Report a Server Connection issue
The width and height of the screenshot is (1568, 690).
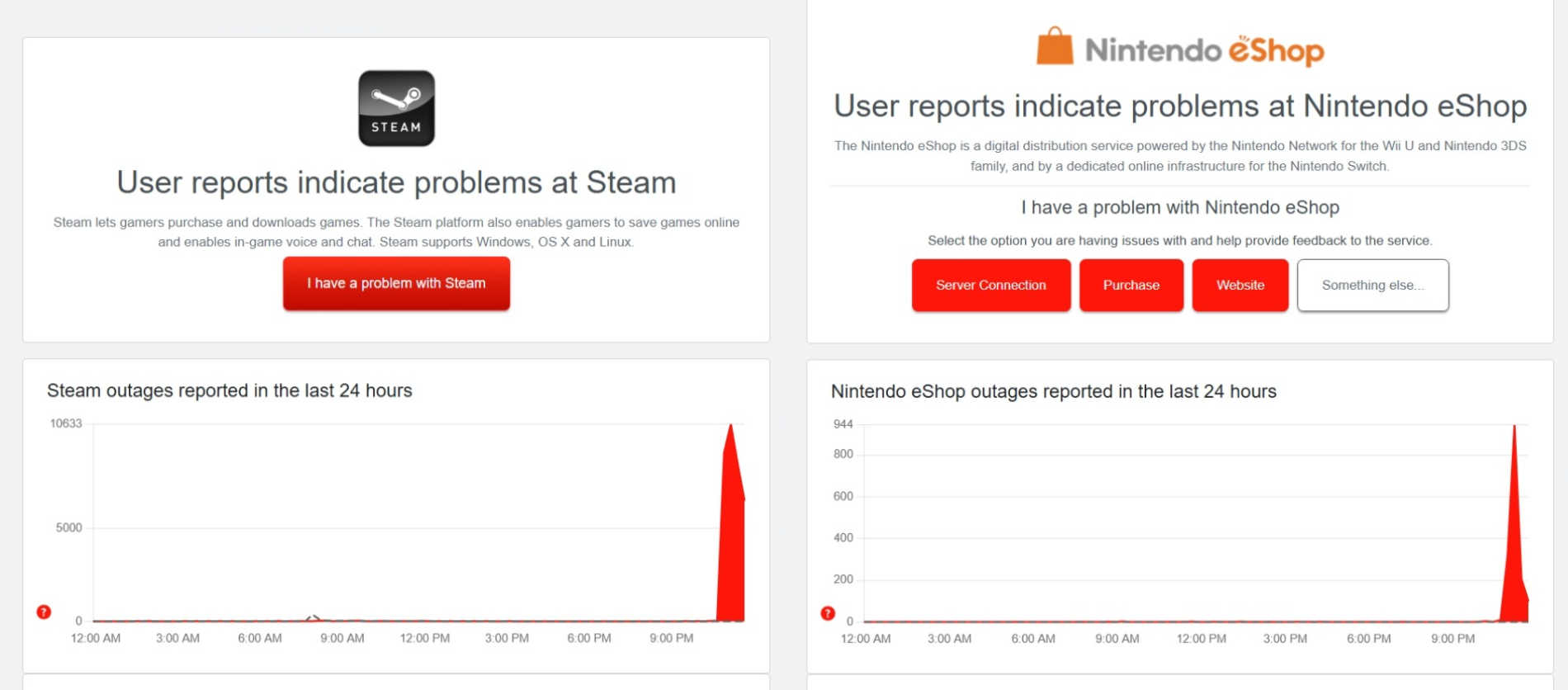990,285
